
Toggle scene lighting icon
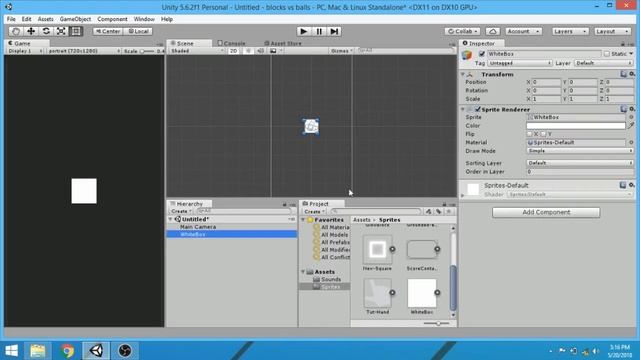click(x=248, y=51)
